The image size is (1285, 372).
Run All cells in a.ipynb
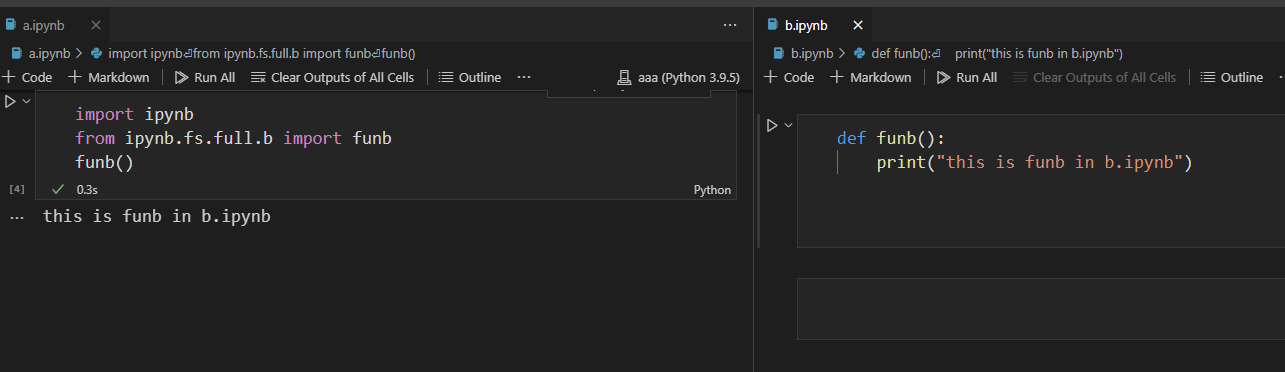205,77
